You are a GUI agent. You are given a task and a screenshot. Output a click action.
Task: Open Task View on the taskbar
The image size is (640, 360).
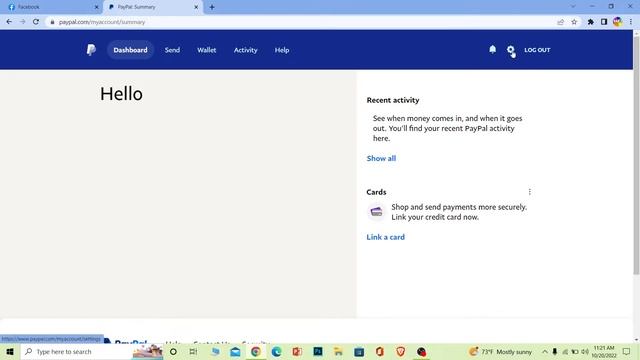193,351
